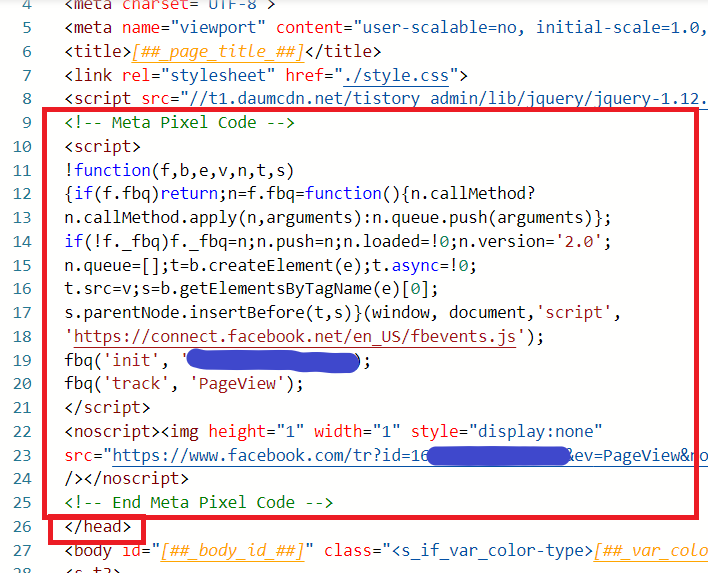Screen dimensions: 708x573
Task: Click line number 23 in the gutter
Action: click(x=22, y=455)
